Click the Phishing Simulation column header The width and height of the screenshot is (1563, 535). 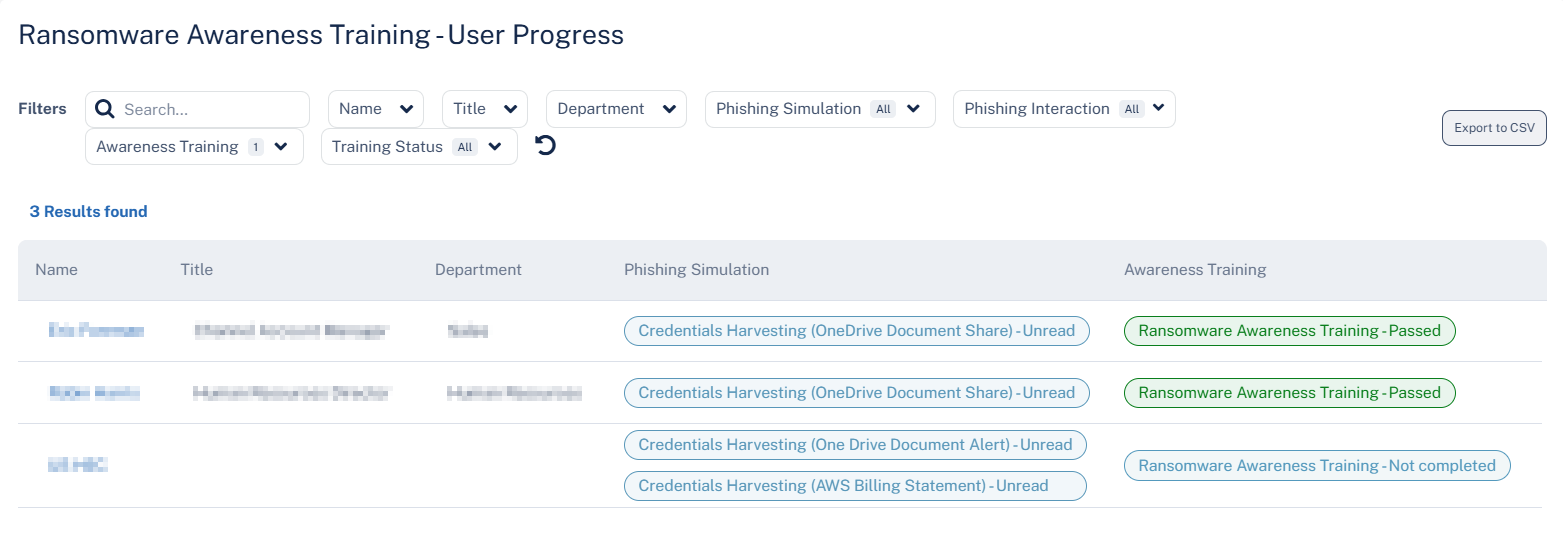[697, 270]
